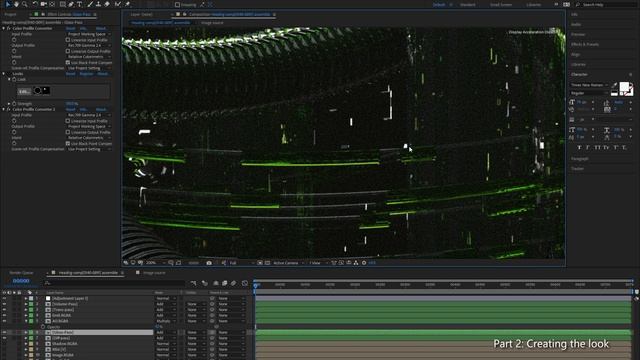Open the viewer resolution dropdown showing Full
Image resolution: width=640 pixels, height=360 pixels.
(x=241, y=263)
